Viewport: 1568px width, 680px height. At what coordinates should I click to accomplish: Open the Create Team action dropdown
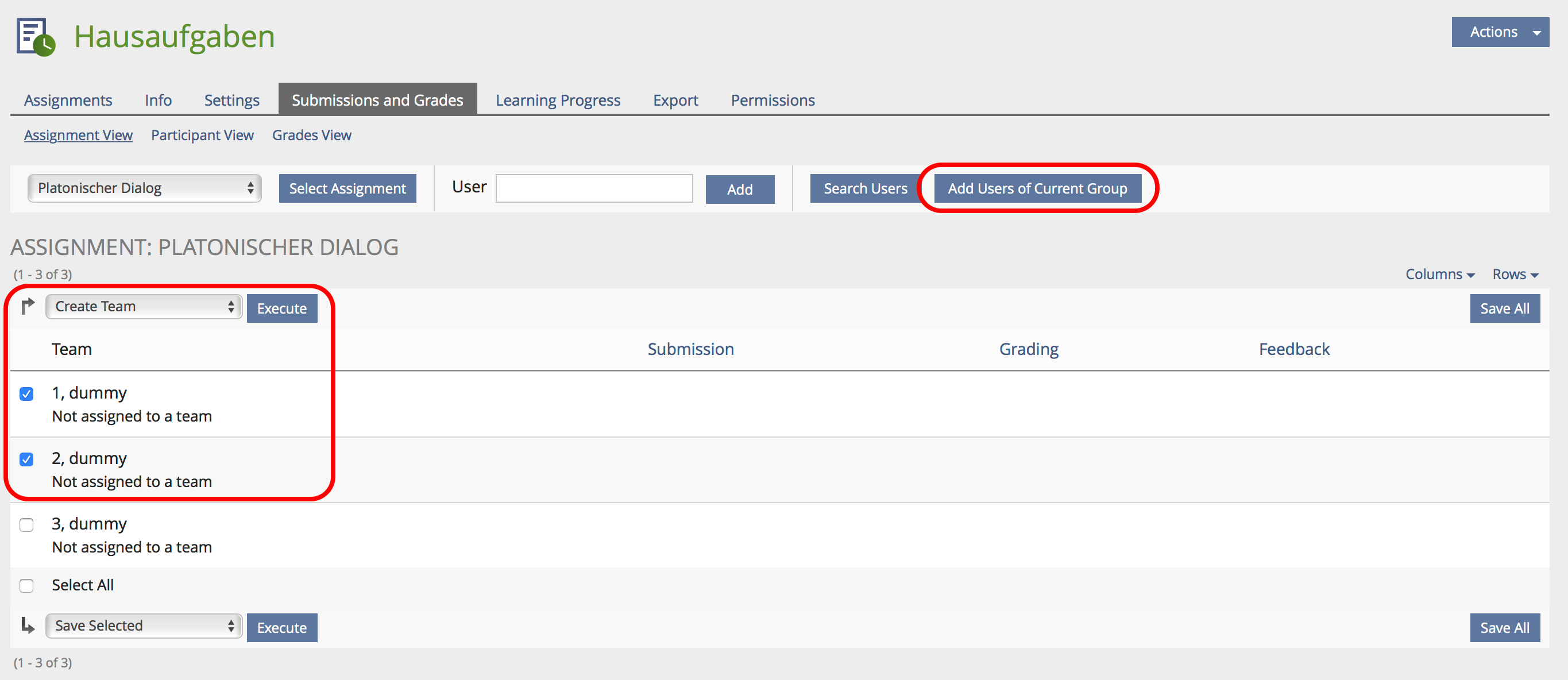pyautogui.click(x=144, y=306)
